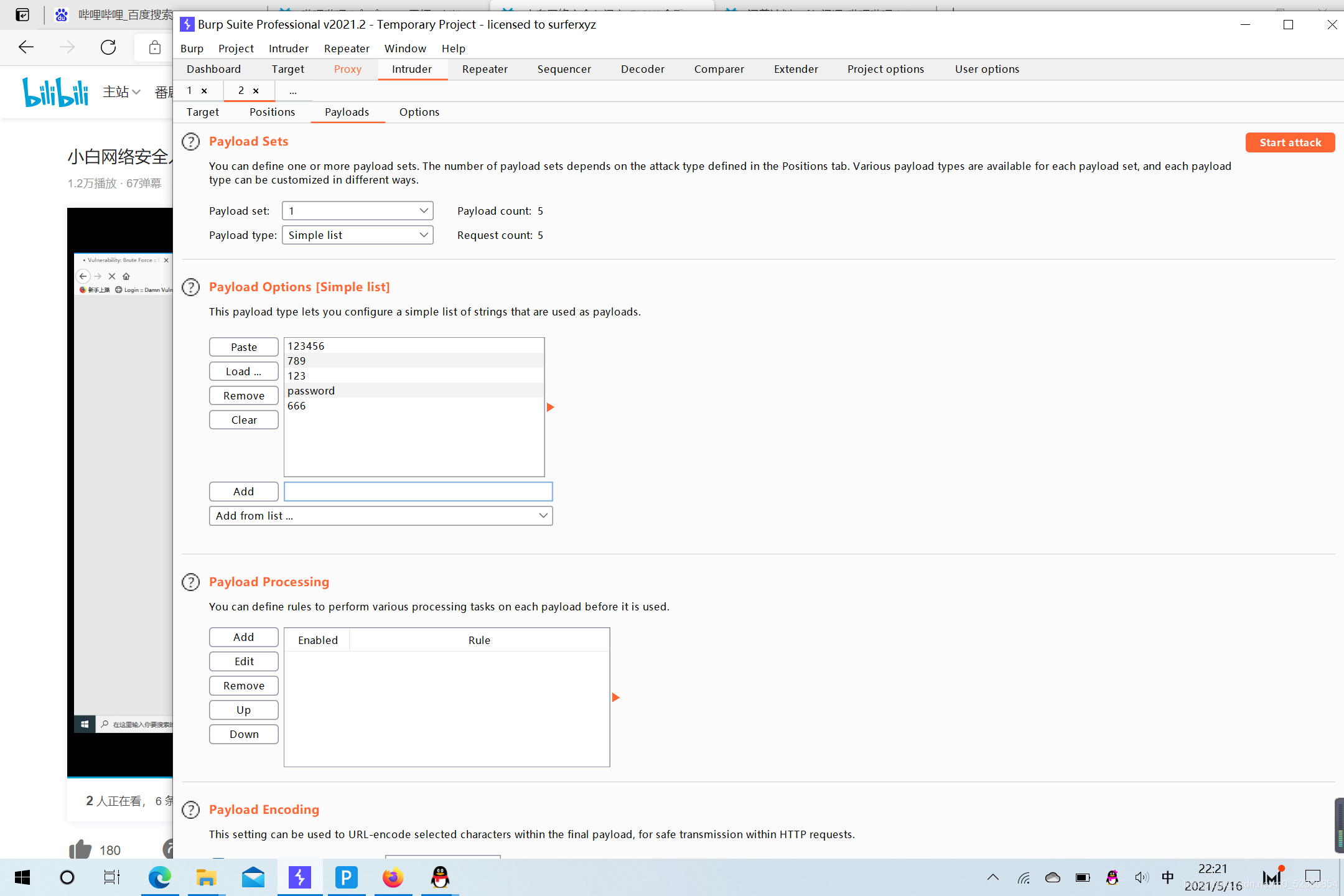Click the QQ penguin taskbar icon
The height and width of the screenshot is (896, 1344).
pos(440,877)
